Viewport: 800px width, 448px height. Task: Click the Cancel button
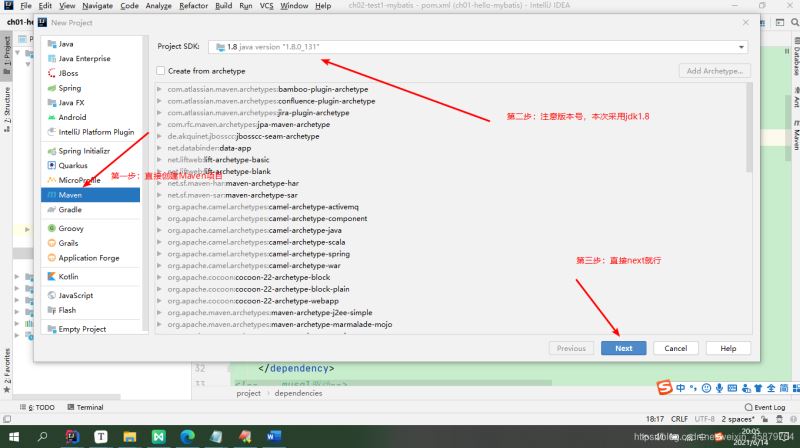[676, 349]
